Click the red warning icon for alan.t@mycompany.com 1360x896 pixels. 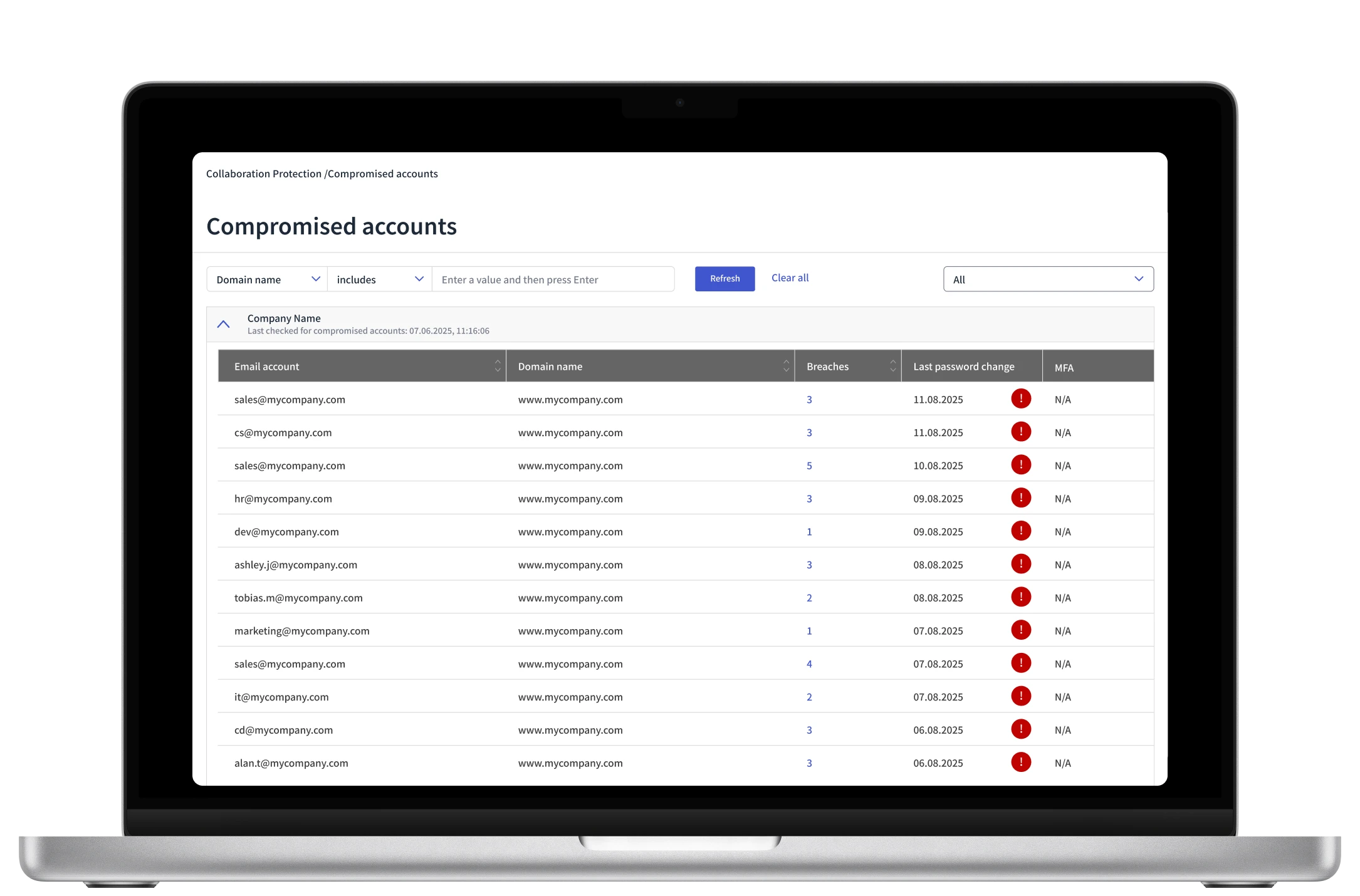point(1020,763)
